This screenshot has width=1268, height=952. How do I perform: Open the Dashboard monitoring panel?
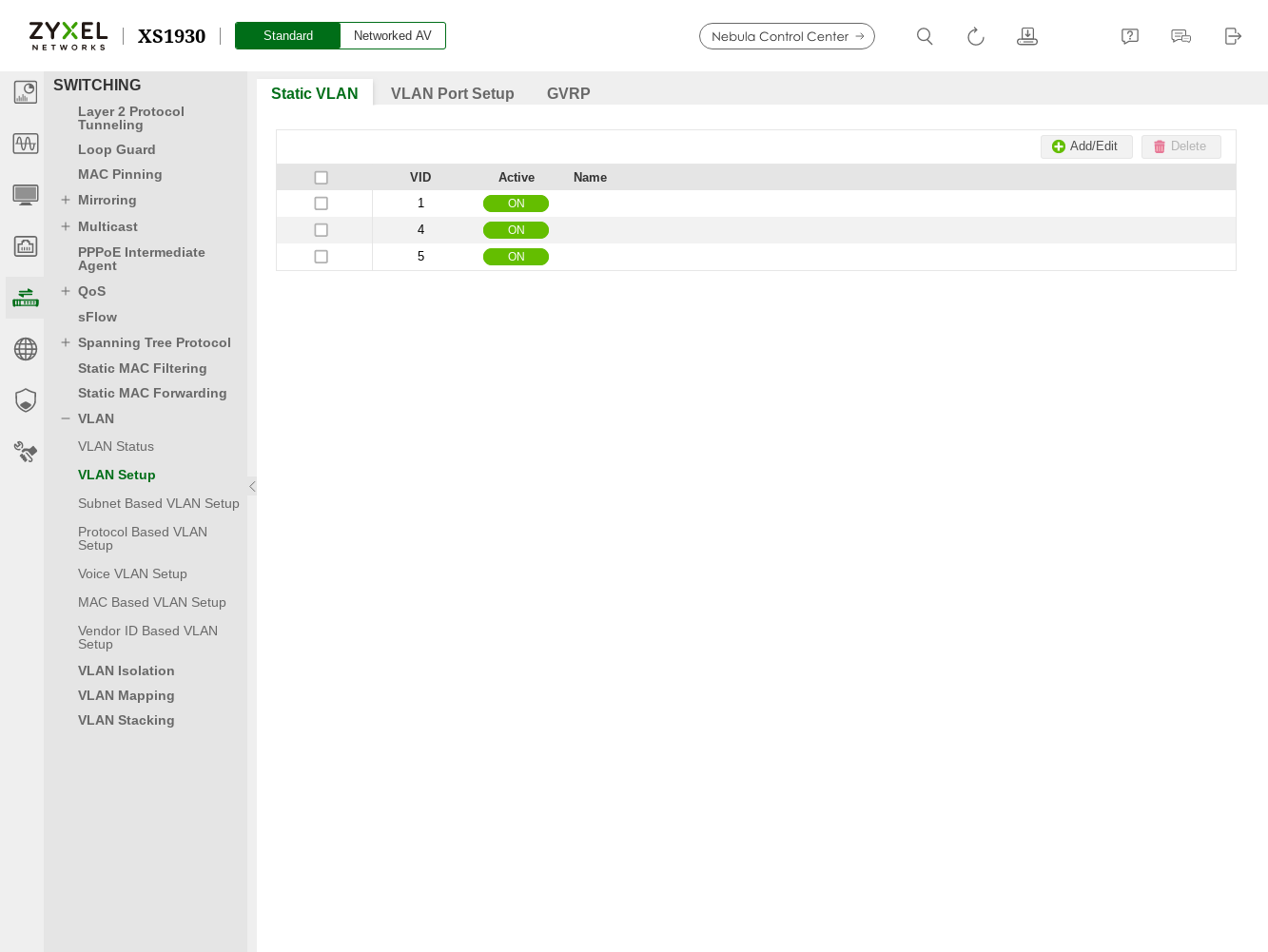pyautogui.click(x=25, y=91)
